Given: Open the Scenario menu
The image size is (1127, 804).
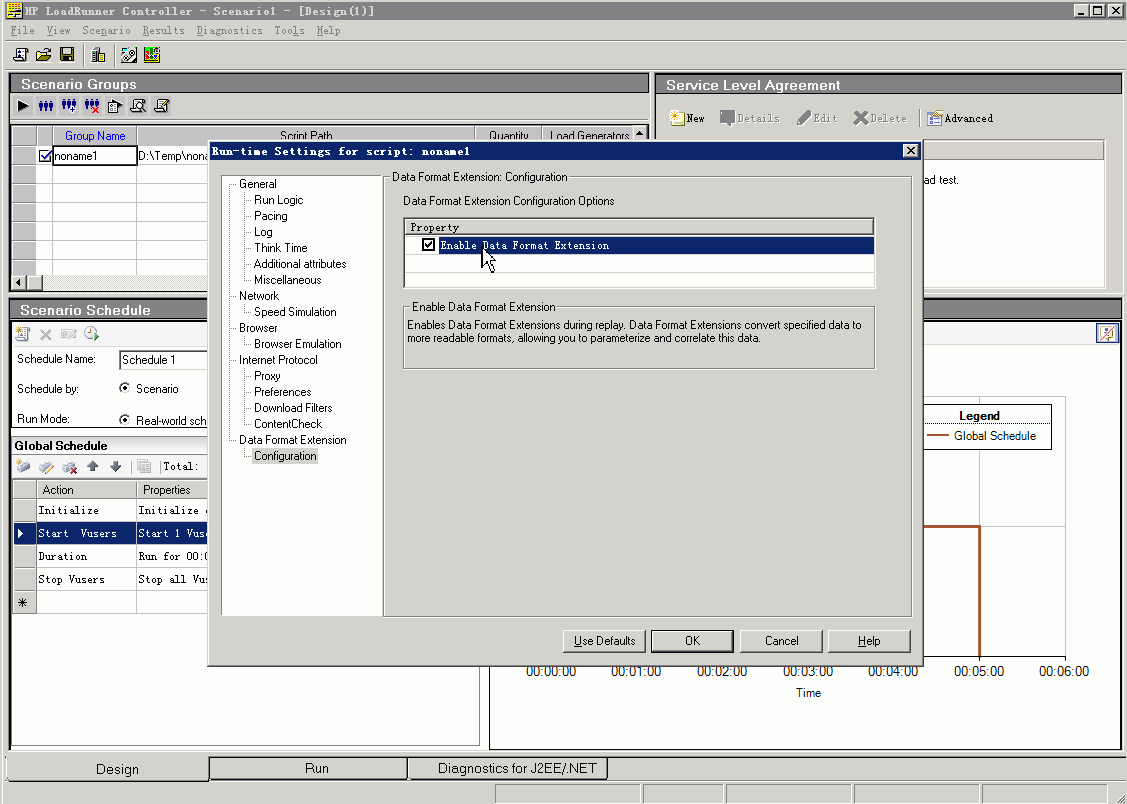Looking at the screenshot, I should (x=106, y=30).
